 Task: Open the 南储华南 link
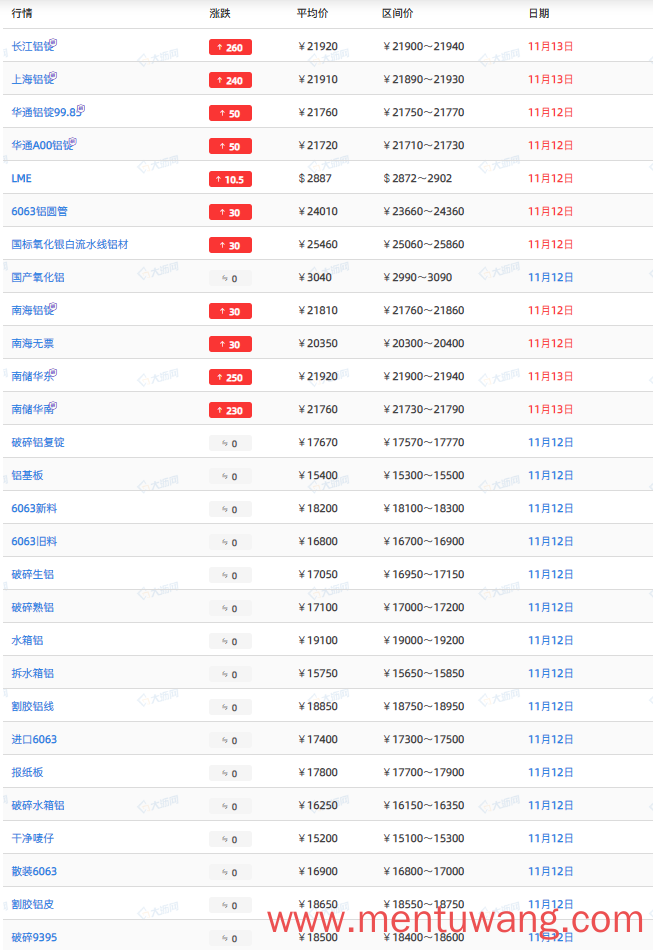(x=31, y=410)
